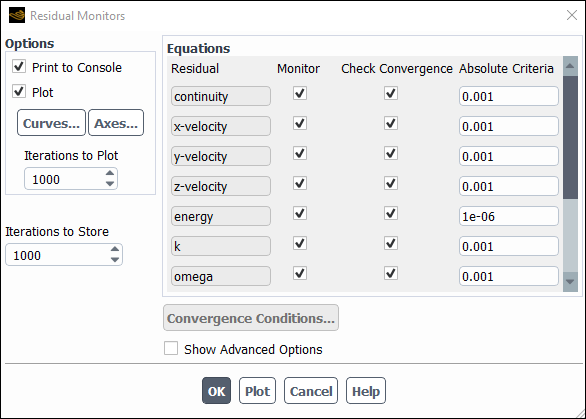Click the continuity residual name field
The width and height of the screenshot is (586, 419).
click(221, 96)
